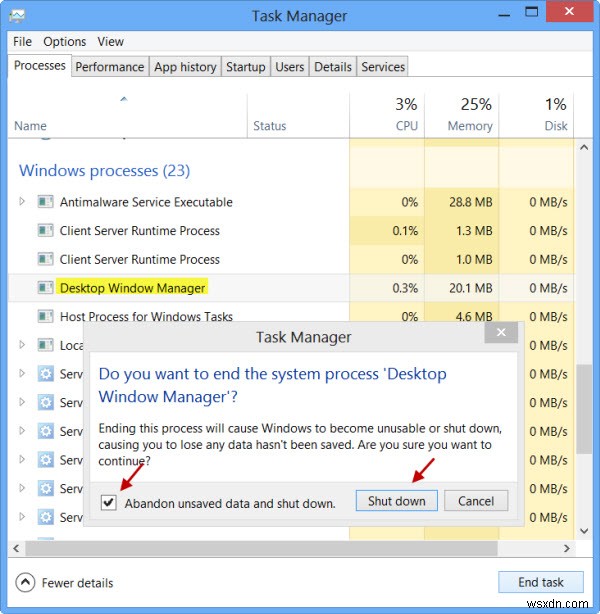600x614 pixels.
Task: Click the 28.8 MB memory value
Action: click(x=471, y=202)
